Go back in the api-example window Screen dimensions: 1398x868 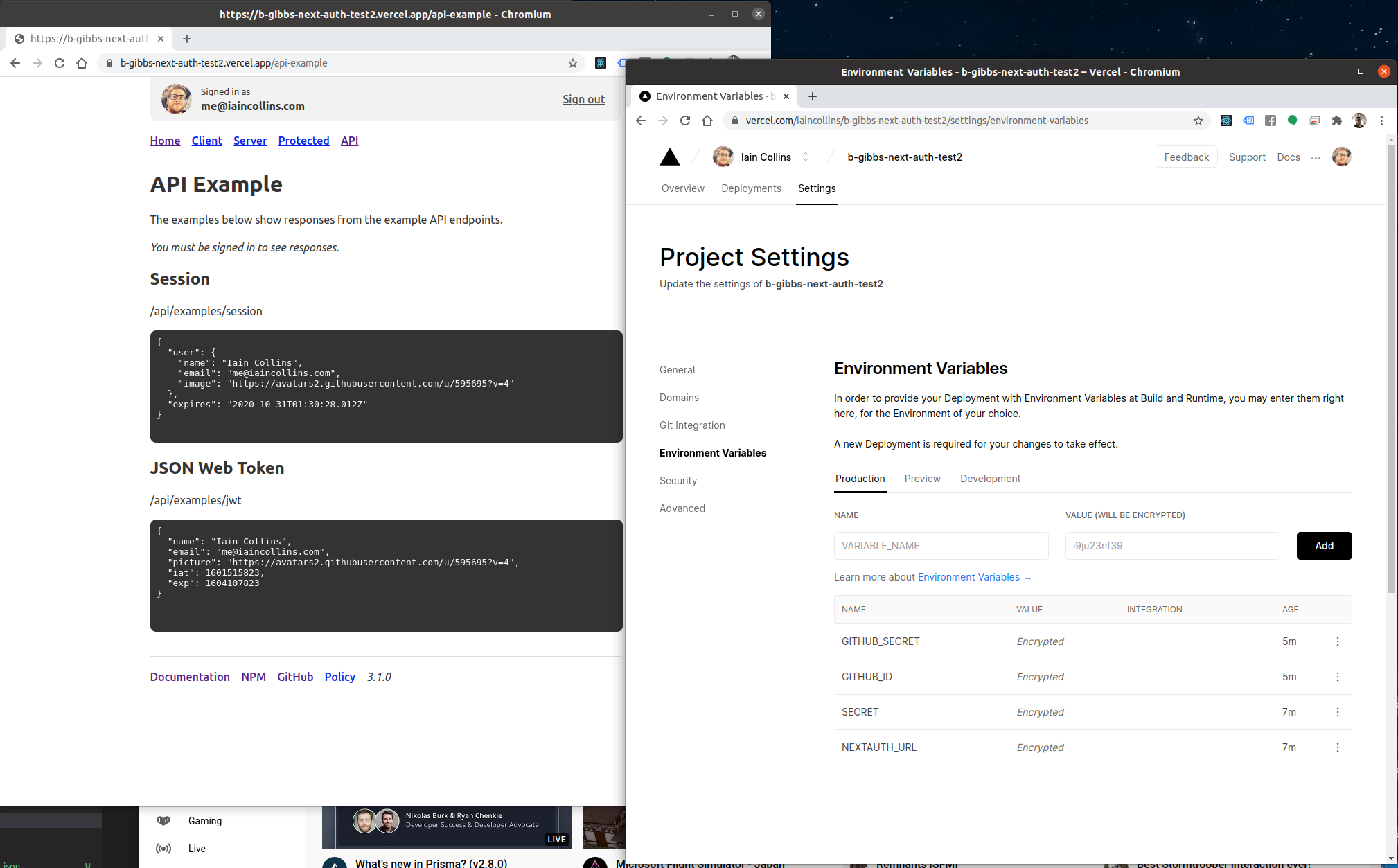pos(15,63)
